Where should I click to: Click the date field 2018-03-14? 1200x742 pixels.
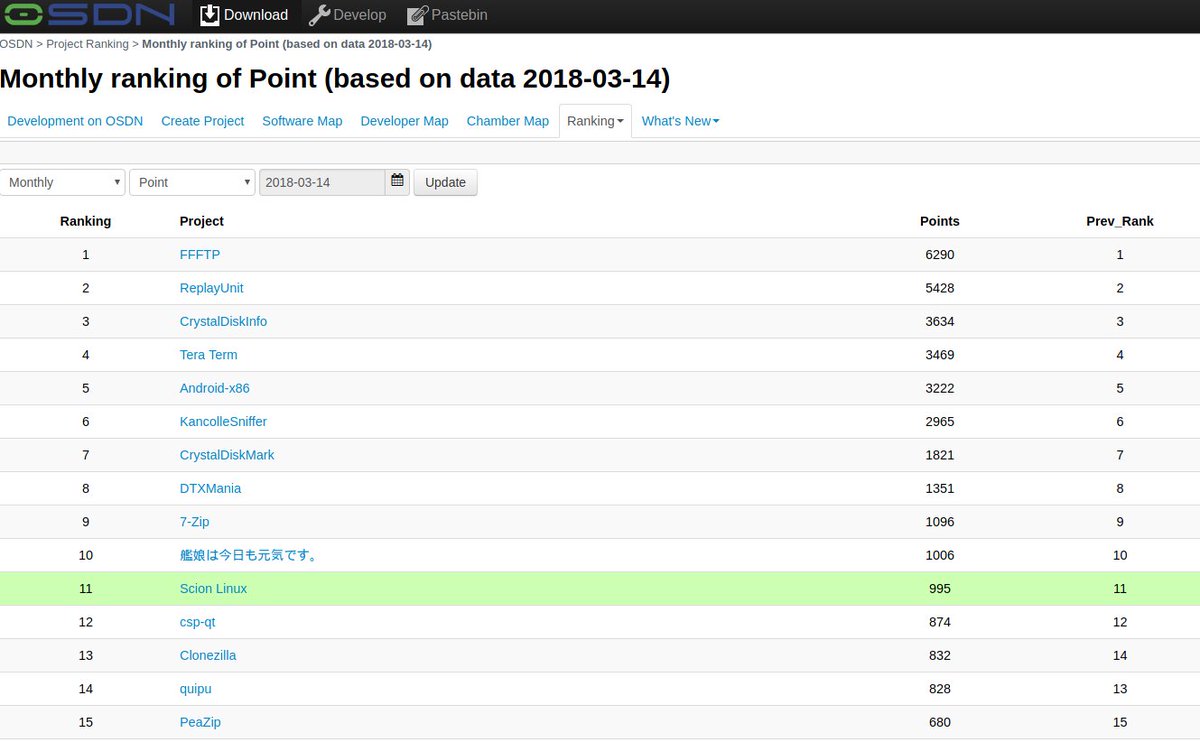[x=322, y=182]
